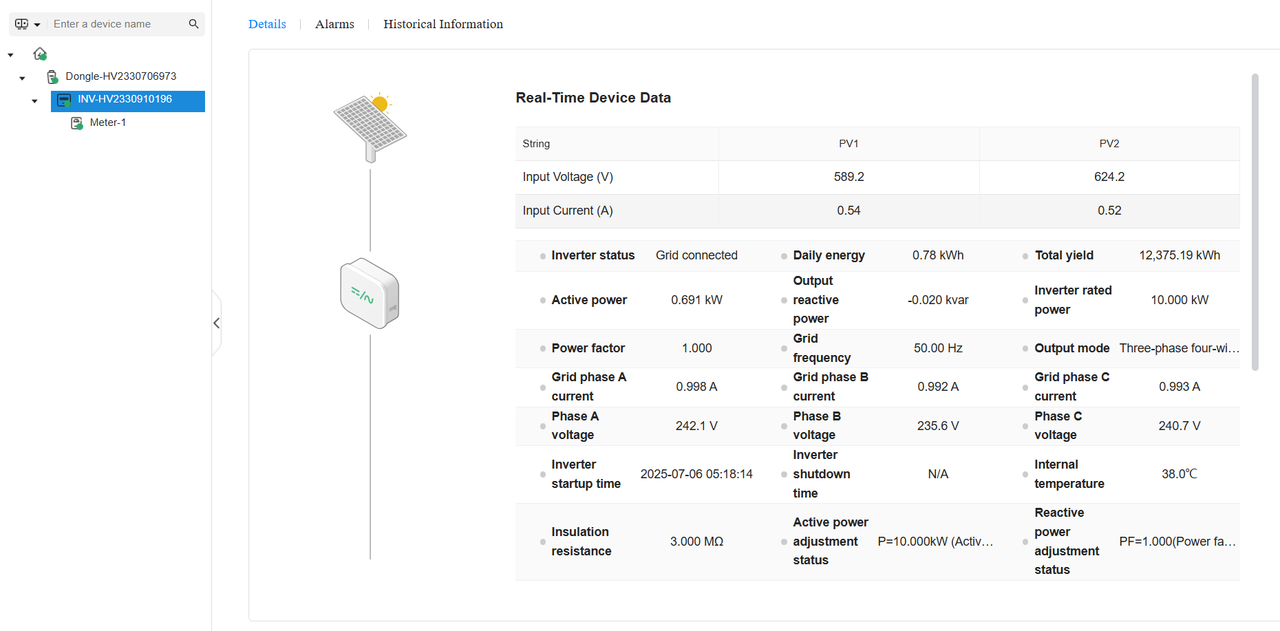The height and width of the screenshot is (631, 1280).
Task: Open the Alarms tab
Action: pos(334,24)
